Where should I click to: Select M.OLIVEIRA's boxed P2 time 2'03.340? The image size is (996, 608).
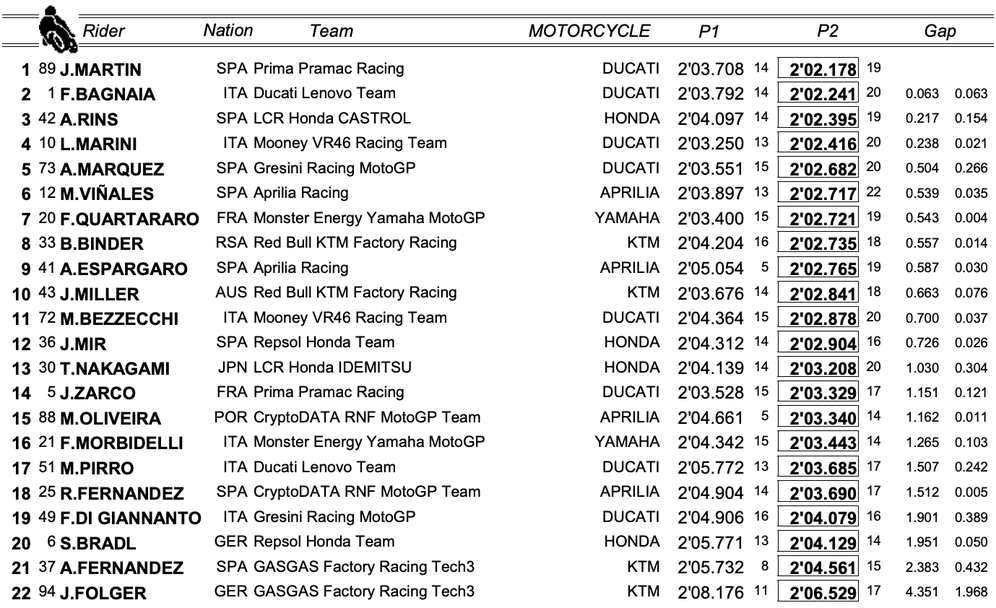[x=823, y=418]
